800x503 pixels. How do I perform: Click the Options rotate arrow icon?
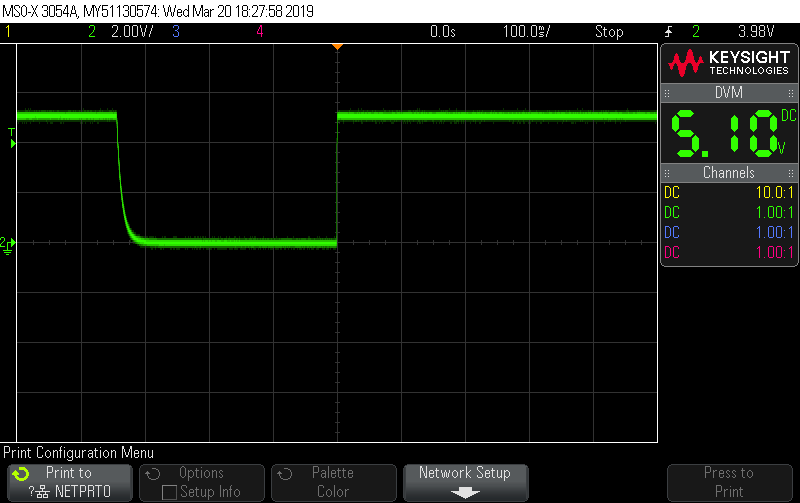coord(153,474)
